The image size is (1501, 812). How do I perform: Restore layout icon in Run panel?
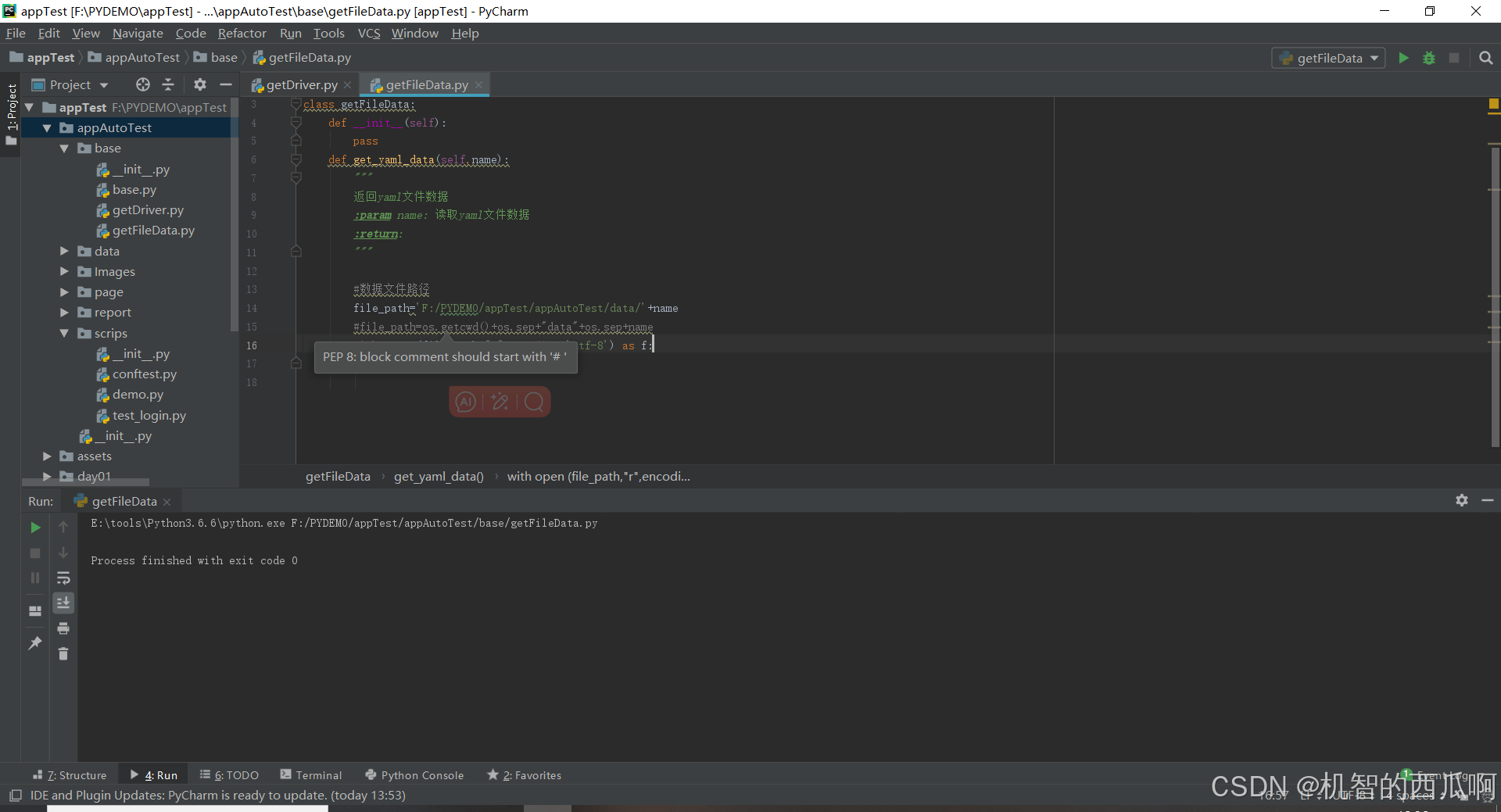coord(35,610)
